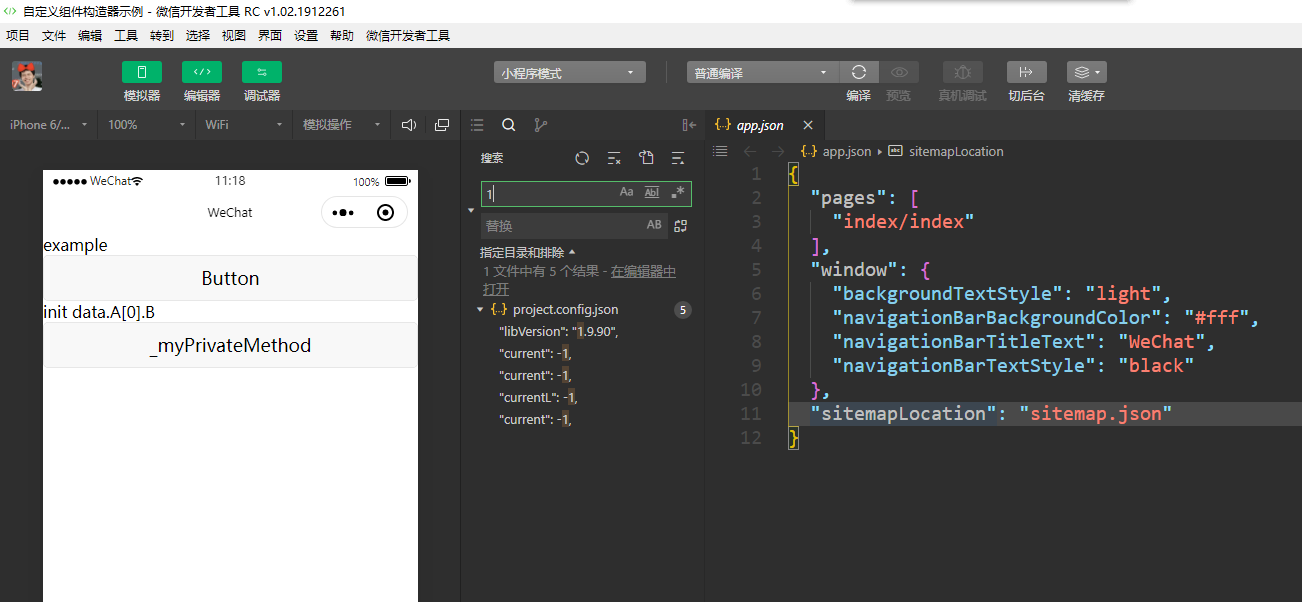
Task: Collapse project.config.json search results
Action: pyautogui.click(x=481, y=310)
